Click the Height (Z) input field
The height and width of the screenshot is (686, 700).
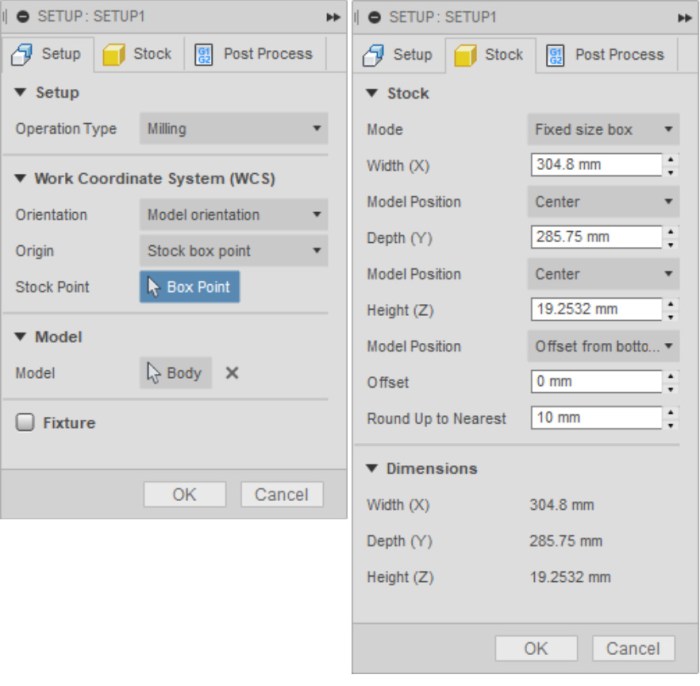[595, 310]
